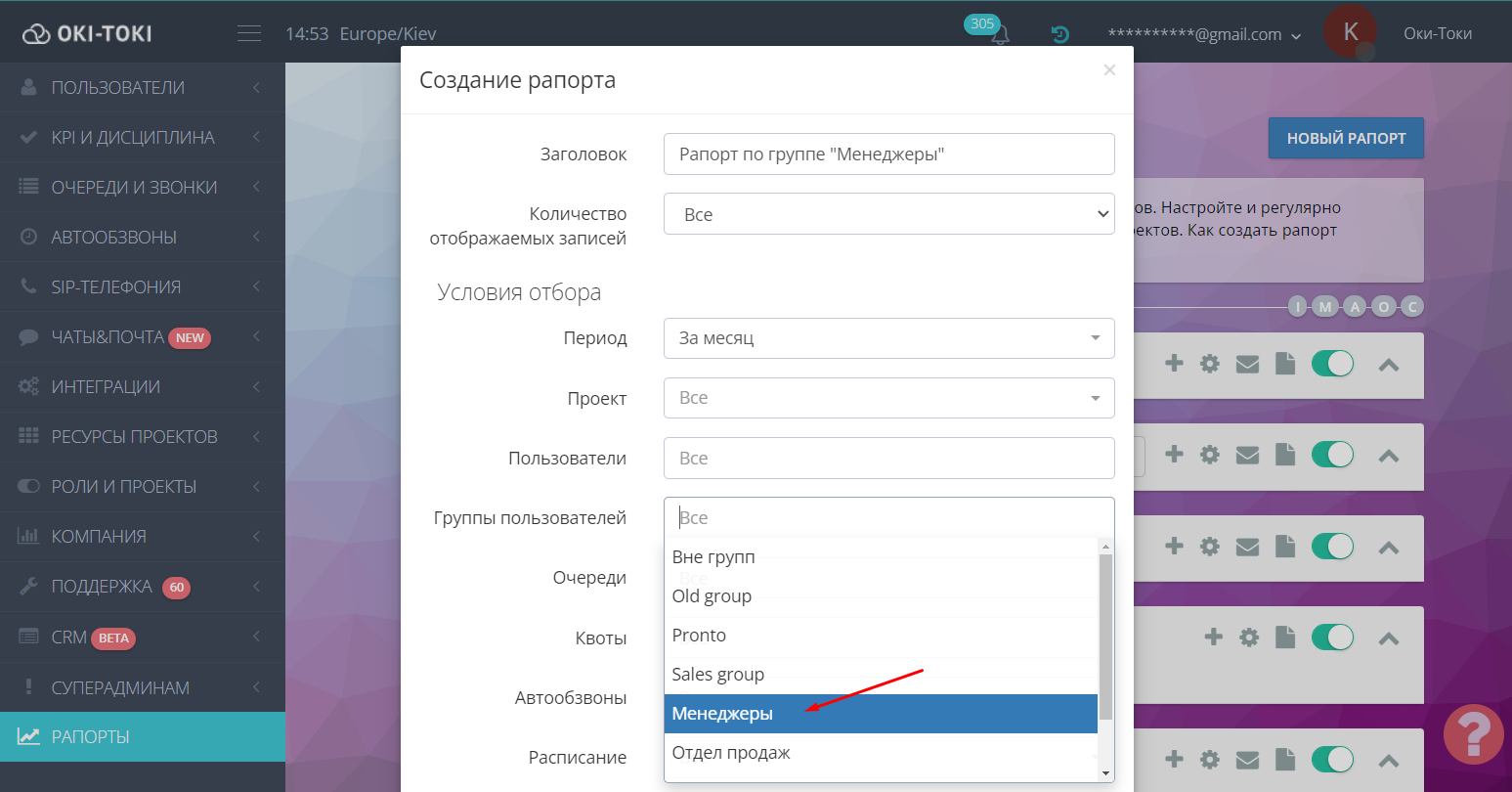The width and height of the screenshot is (1512, 792).
Task: Choose Old group from the groups list
Action: pyautogui.click(x=881, y=596)
